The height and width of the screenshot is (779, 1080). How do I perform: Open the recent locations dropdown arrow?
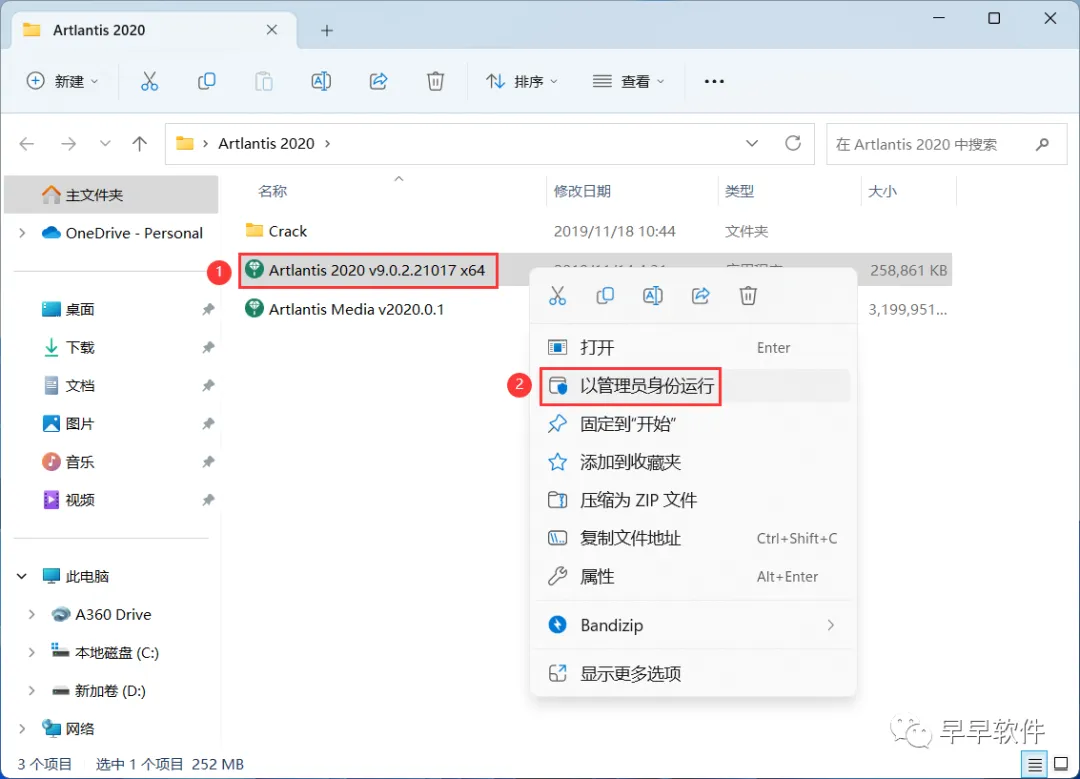coord(105,143)
